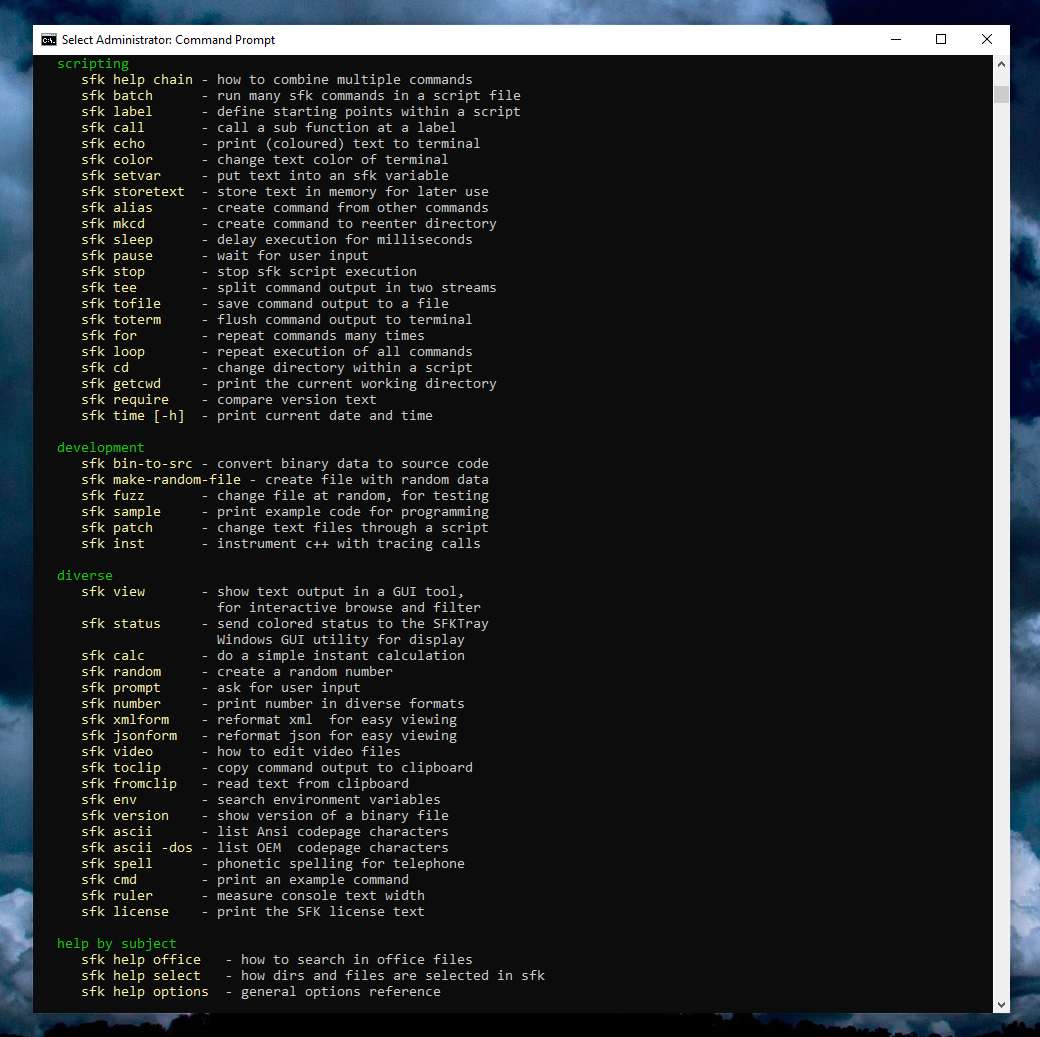Click the 'sfk fromclip' command text

click(x=129, y=784)
